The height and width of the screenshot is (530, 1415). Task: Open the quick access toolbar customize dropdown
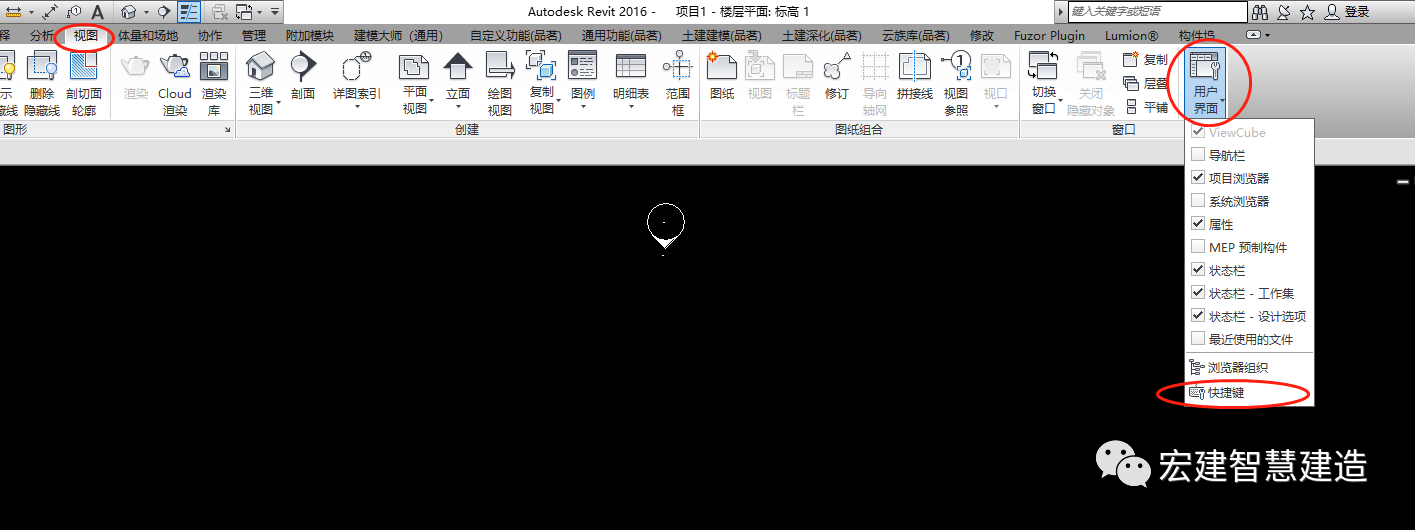click(275, 12)
